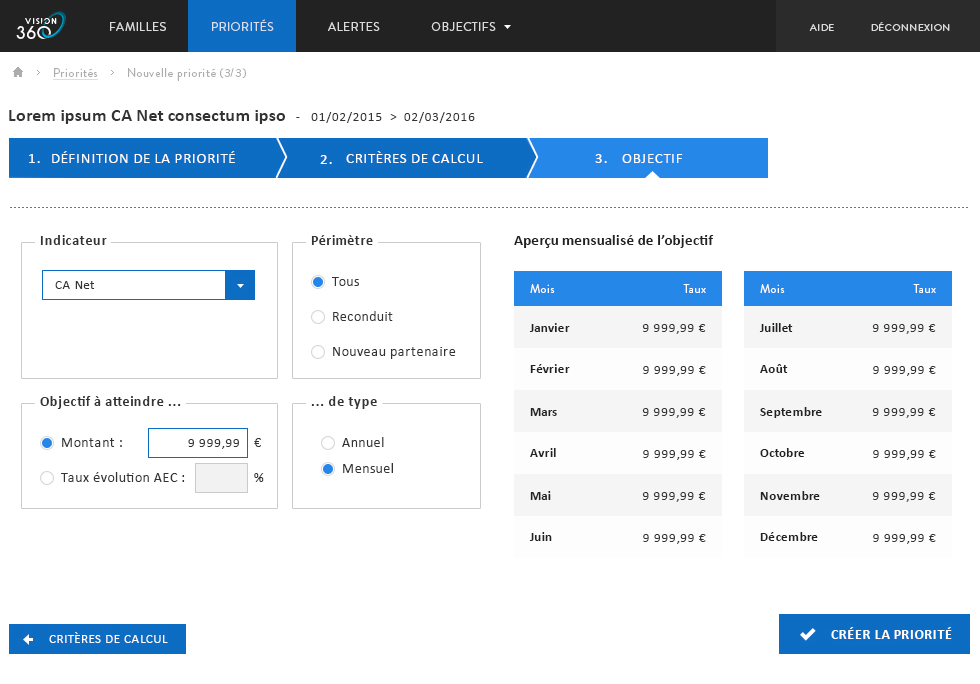Click Déconnexion to log out
Image resolution: width=980 pixels, height=684 pixels.
(910, 27)
